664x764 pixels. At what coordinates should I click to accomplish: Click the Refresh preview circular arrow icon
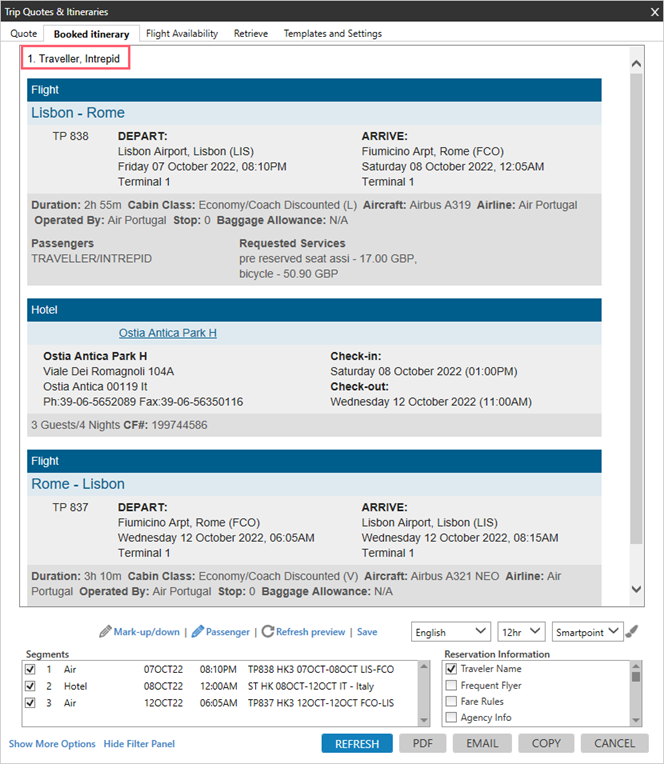(268, 632)
